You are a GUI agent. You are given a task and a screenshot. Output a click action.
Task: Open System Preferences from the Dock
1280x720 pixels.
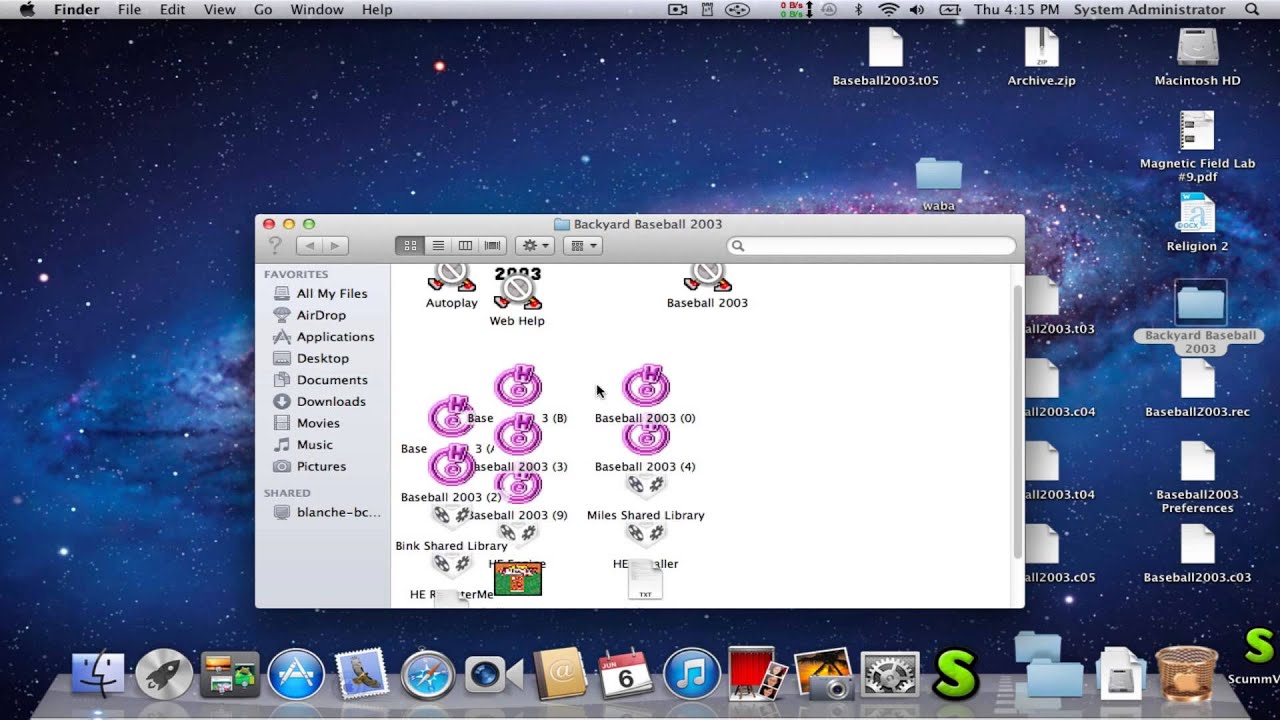tap(889, 675)
